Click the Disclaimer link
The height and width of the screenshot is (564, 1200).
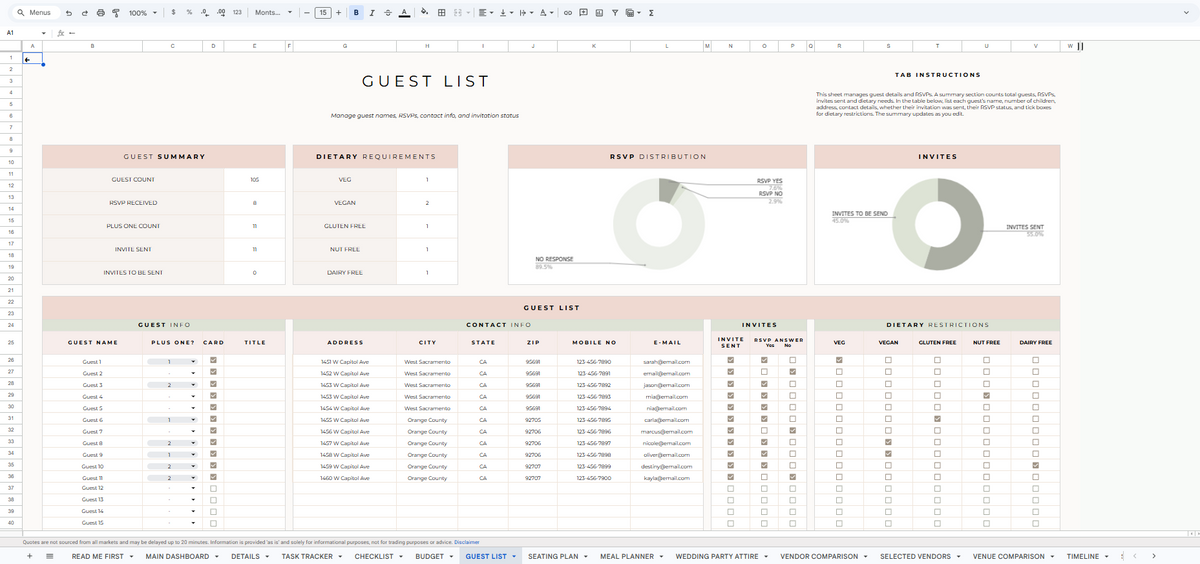point(466,542)
